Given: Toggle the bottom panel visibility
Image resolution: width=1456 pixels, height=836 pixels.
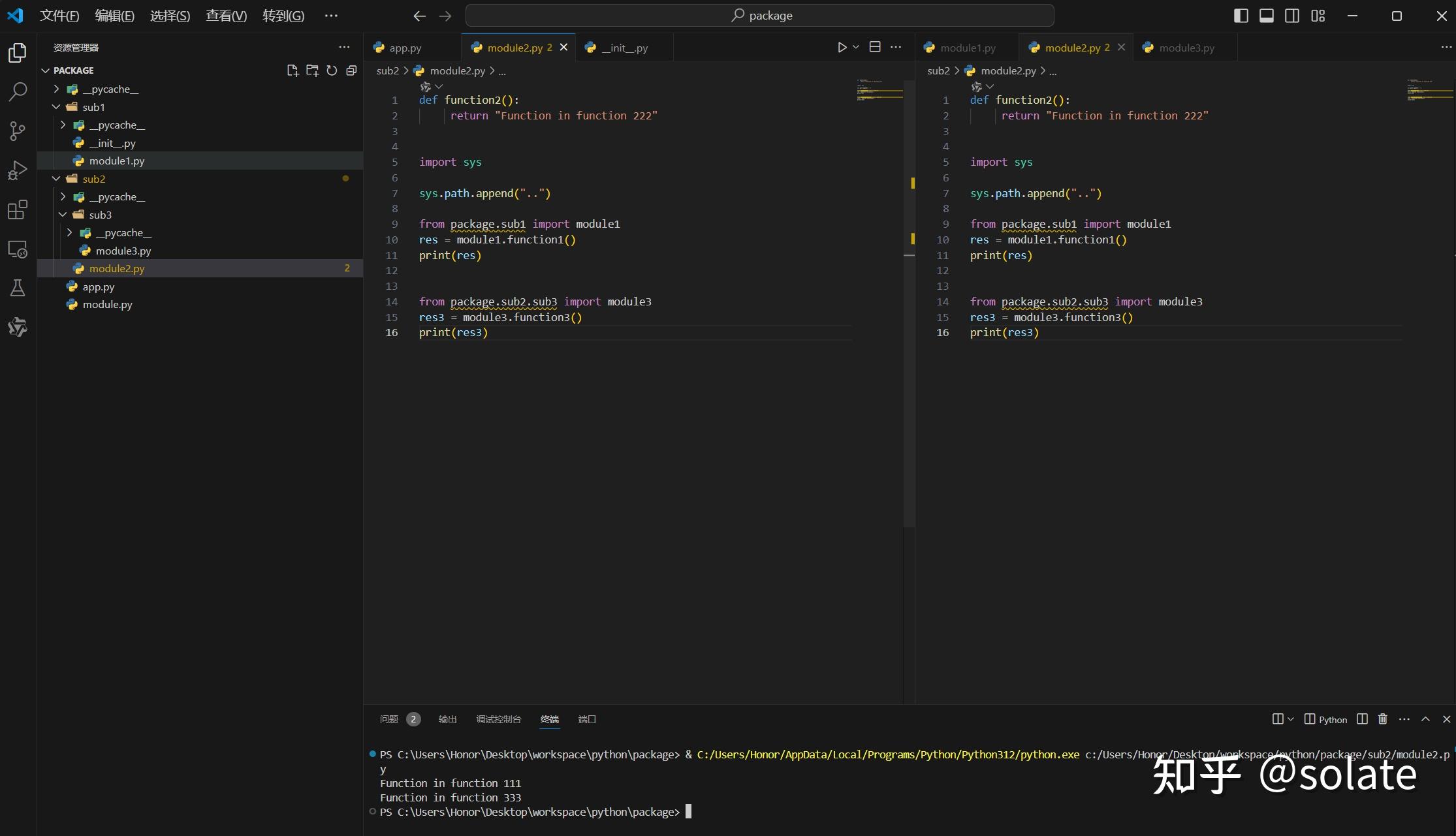Looking at the screenshot, I should click(x=1266, y=16).
